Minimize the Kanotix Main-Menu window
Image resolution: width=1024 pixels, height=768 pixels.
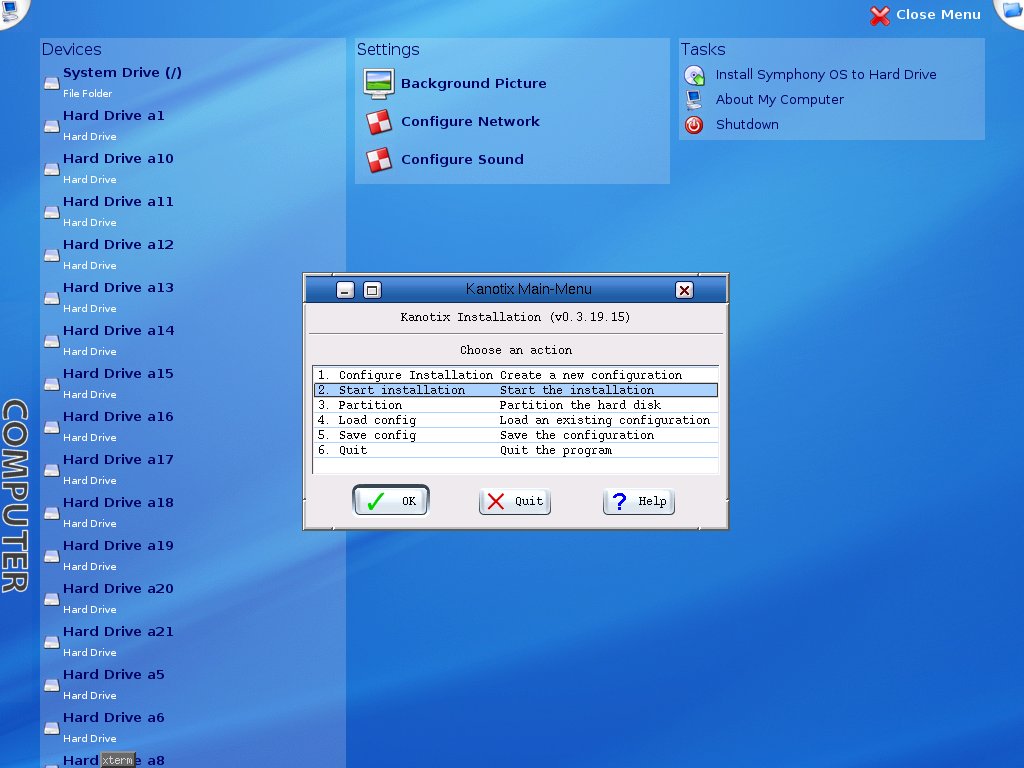(345, 290)
